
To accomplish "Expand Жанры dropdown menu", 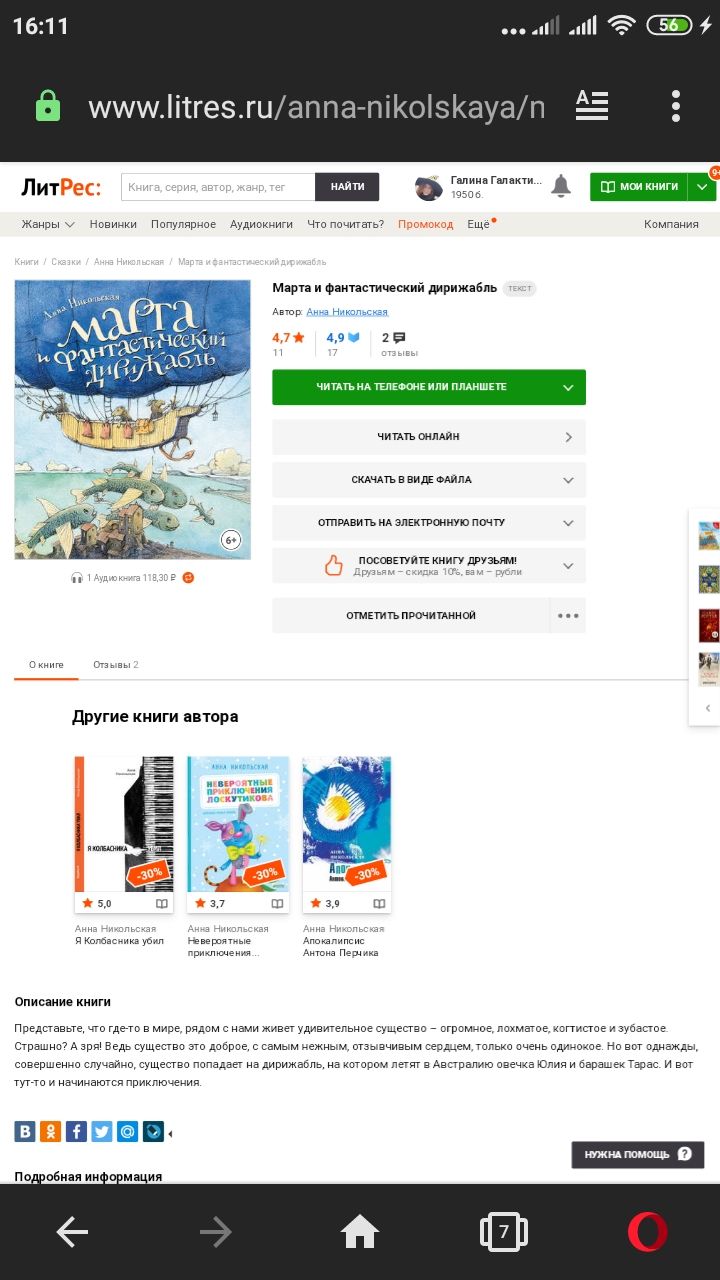I will point(48,224).
